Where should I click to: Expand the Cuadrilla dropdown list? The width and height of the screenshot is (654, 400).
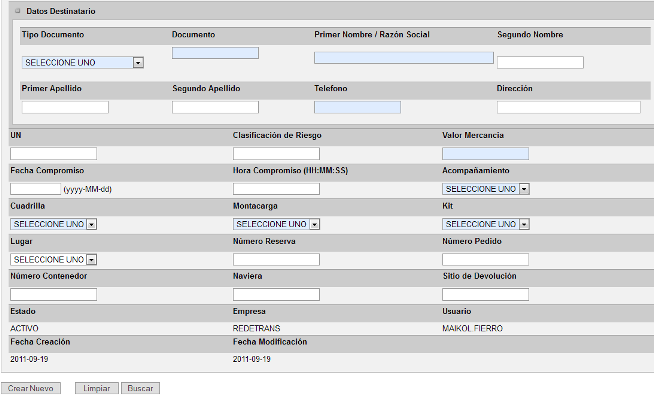53,224
